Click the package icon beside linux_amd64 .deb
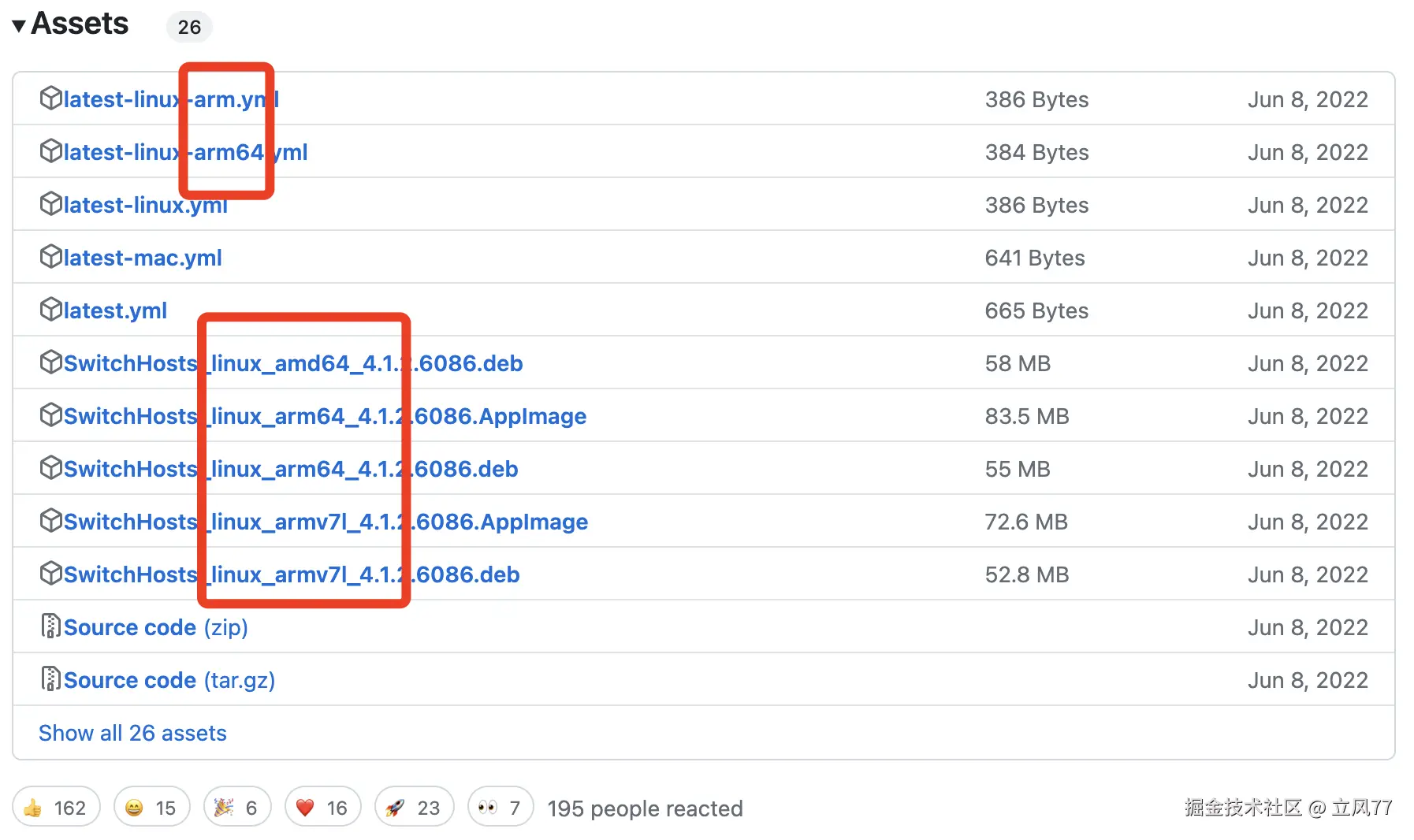The width and height of the screenshot is (1414, 840). [50, 362]
